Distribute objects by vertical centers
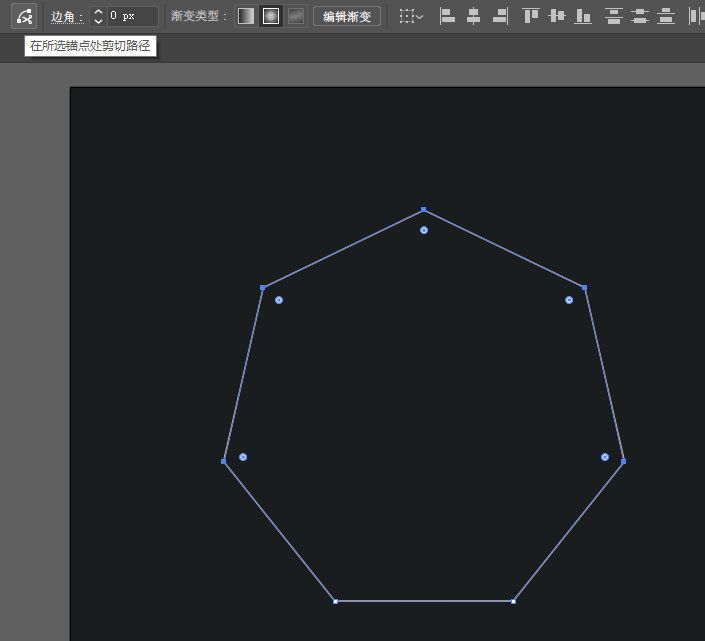This screenshot has height=641, width=705. point(639,17)
